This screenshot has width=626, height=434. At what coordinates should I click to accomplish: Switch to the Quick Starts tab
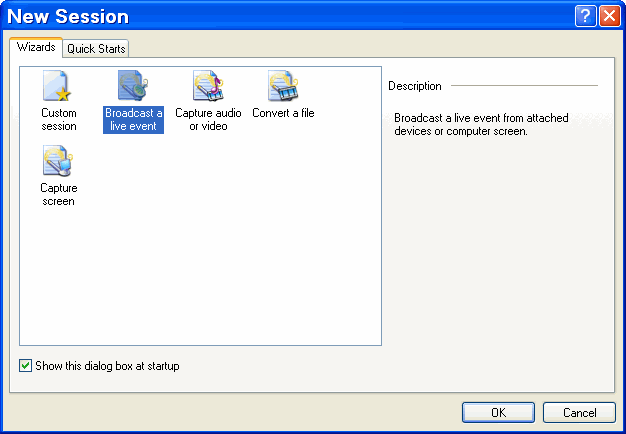(x=96, y=49)
